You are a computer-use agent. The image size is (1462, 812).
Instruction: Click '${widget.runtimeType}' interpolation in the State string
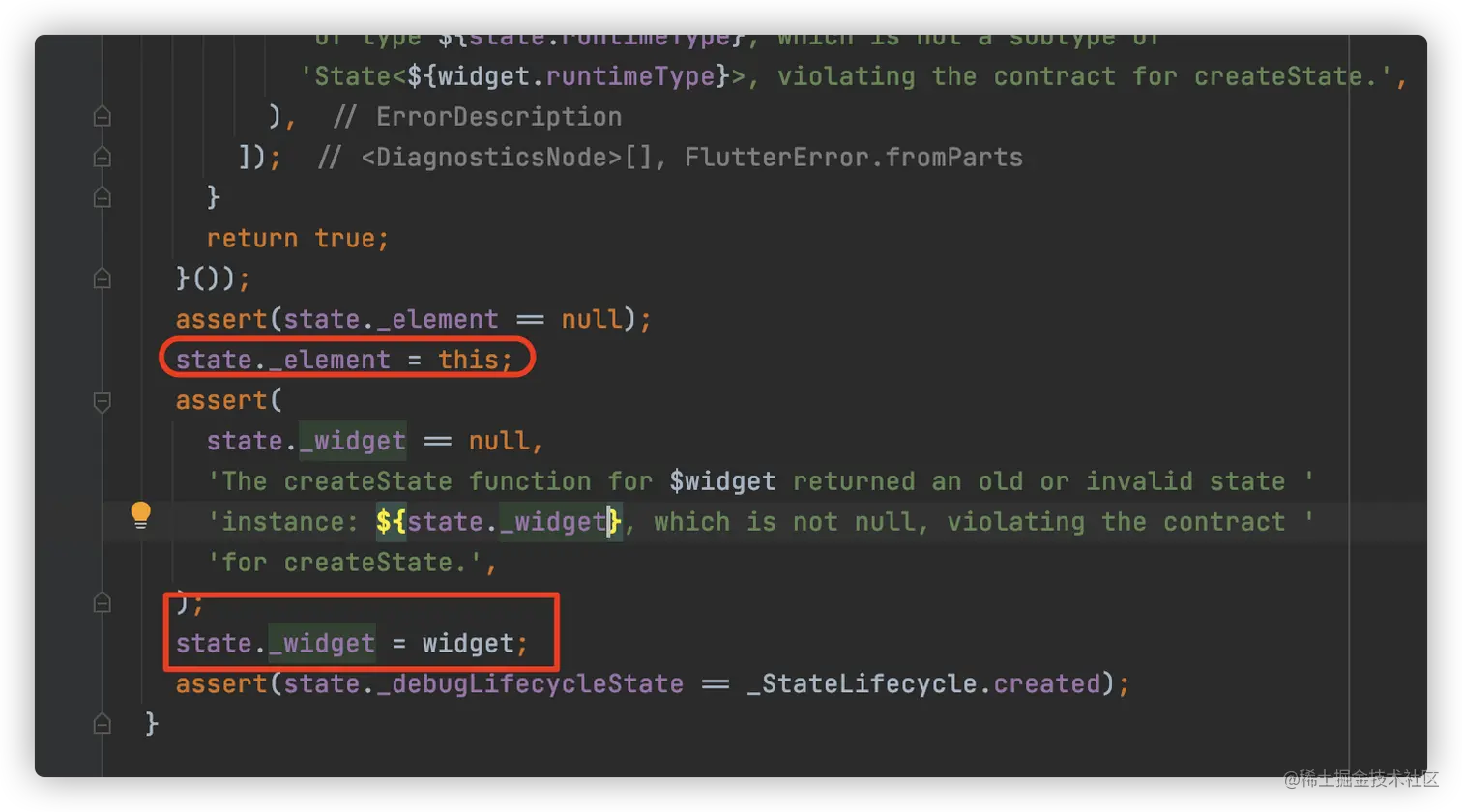(568, 76)
